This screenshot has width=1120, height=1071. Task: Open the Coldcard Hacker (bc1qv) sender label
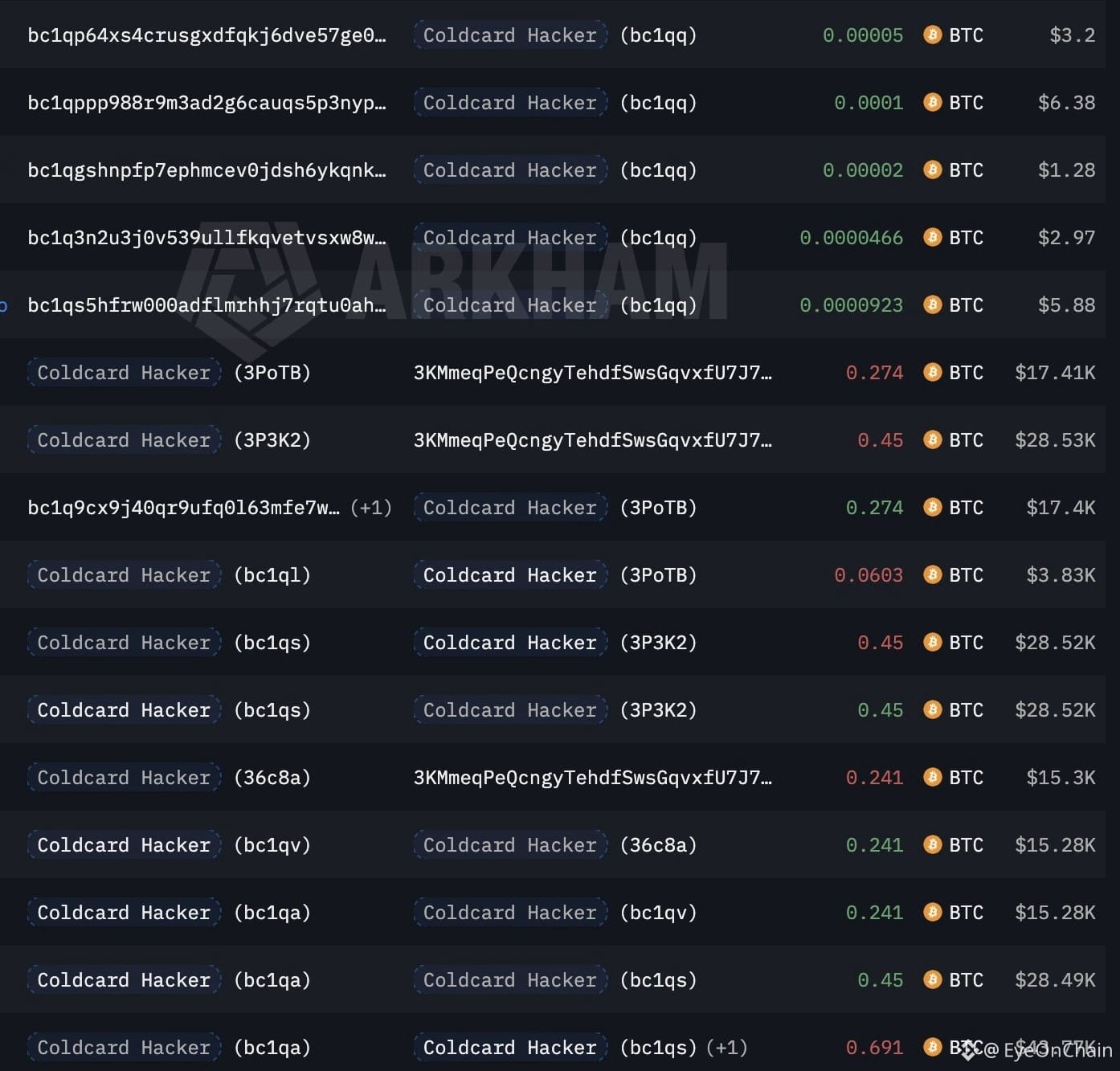(170, 845)
